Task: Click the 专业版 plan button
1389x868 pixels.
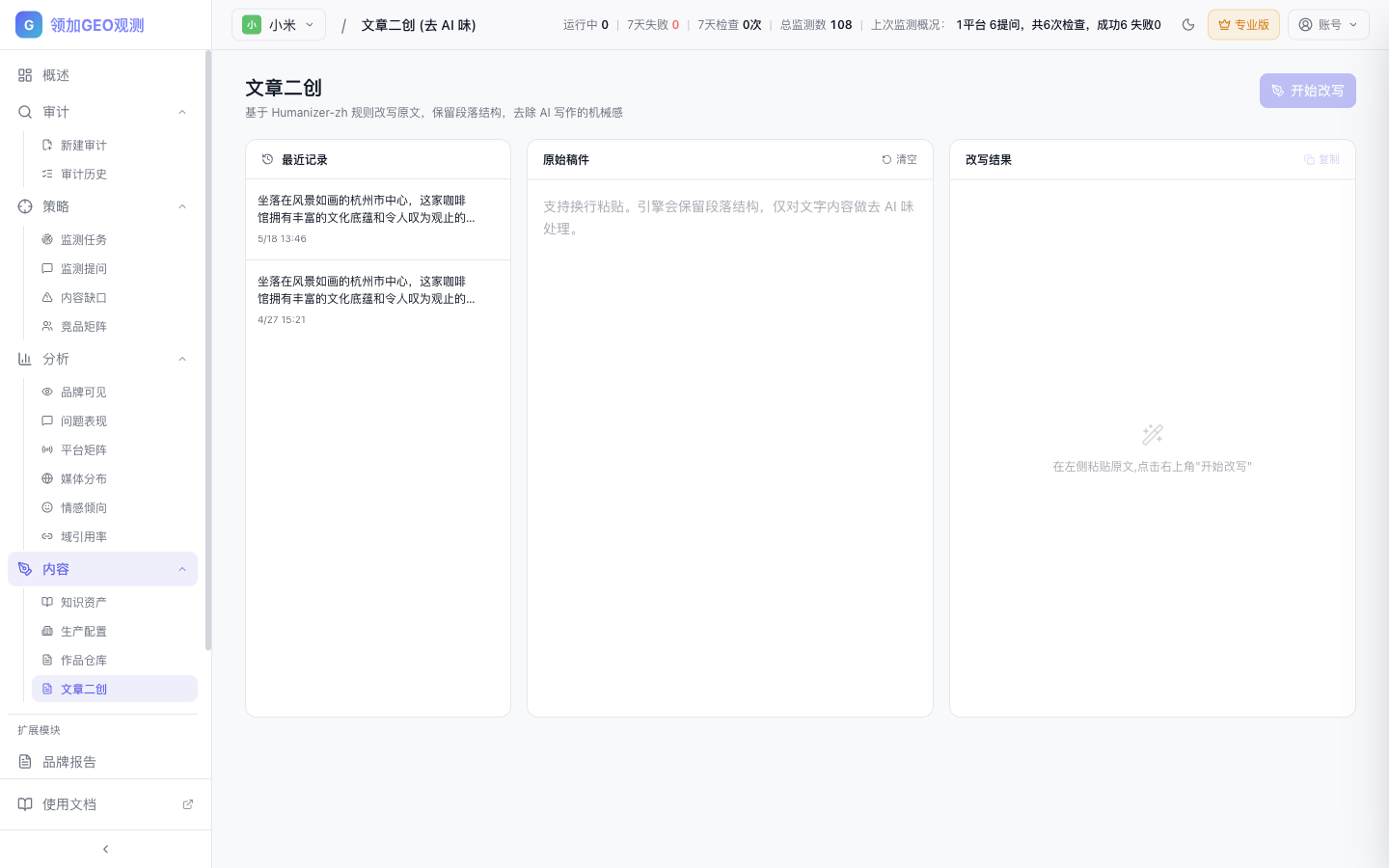Action: point(1243,25)
